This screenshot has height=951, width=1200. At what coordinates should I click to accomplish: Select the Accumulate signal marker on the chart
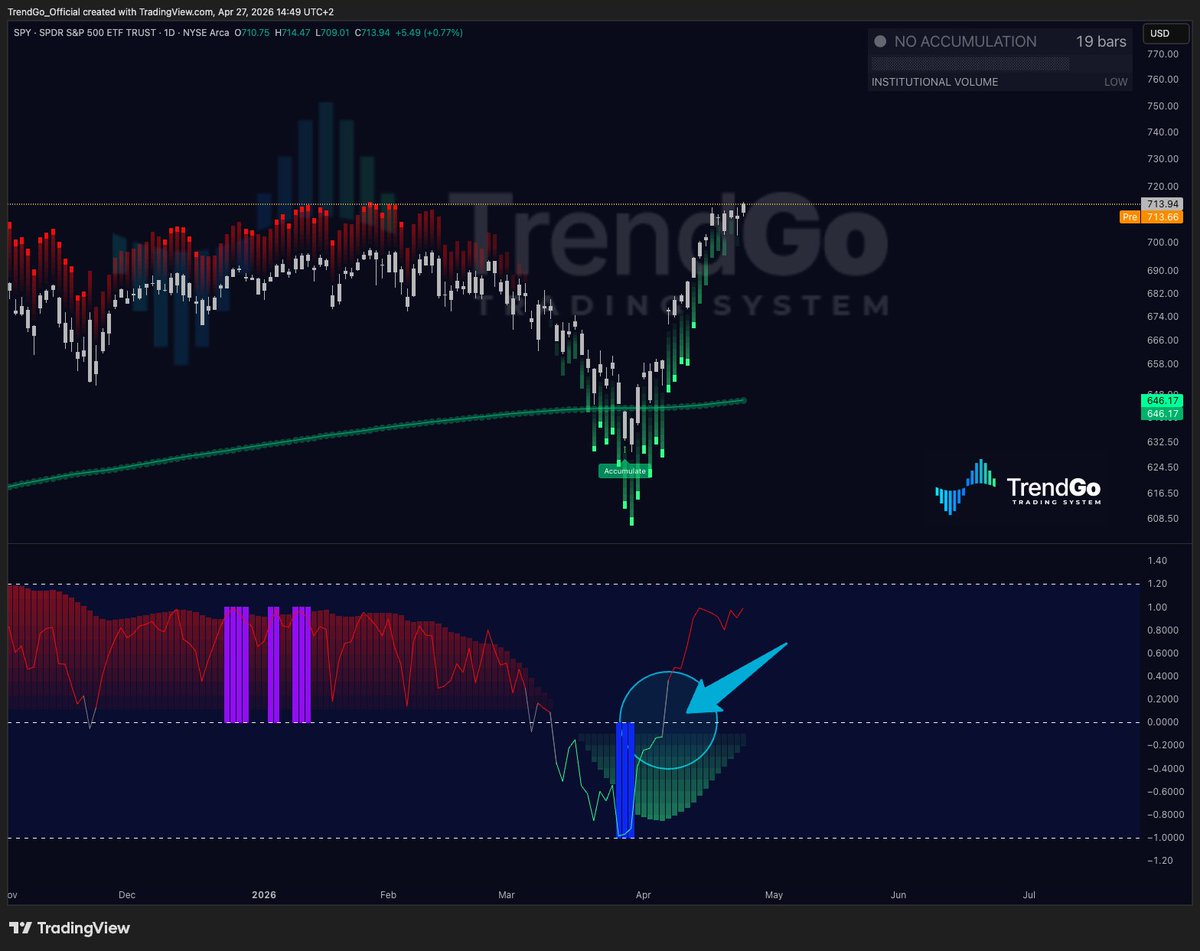point(625,470)
